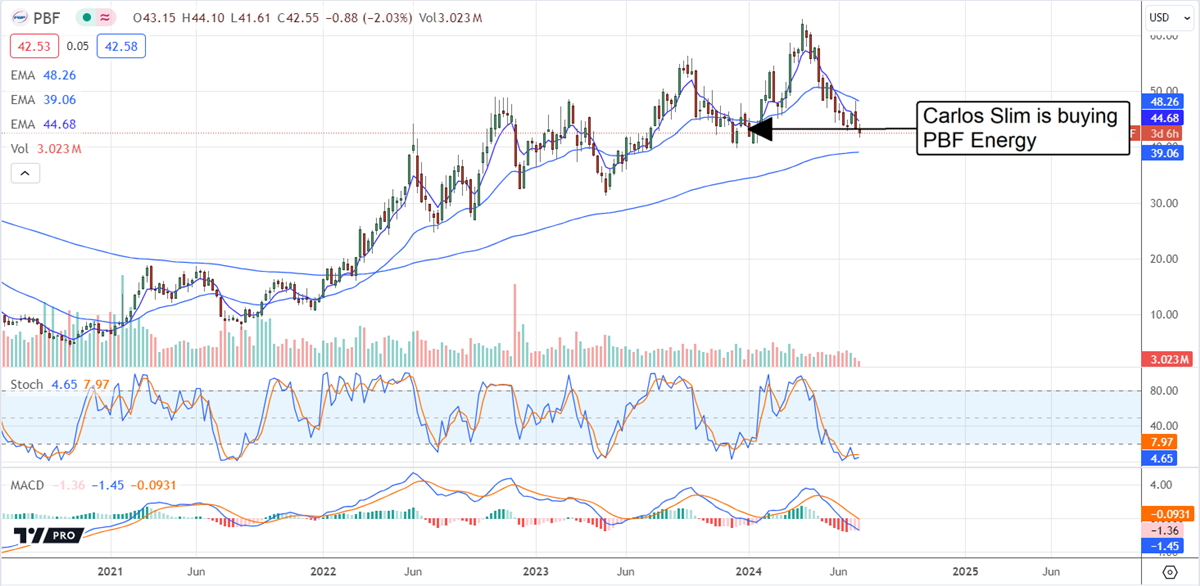Screen dimensions: 1200x586
Task: Click the 2022 label on time axis
Action: click(x=323, y=571)
